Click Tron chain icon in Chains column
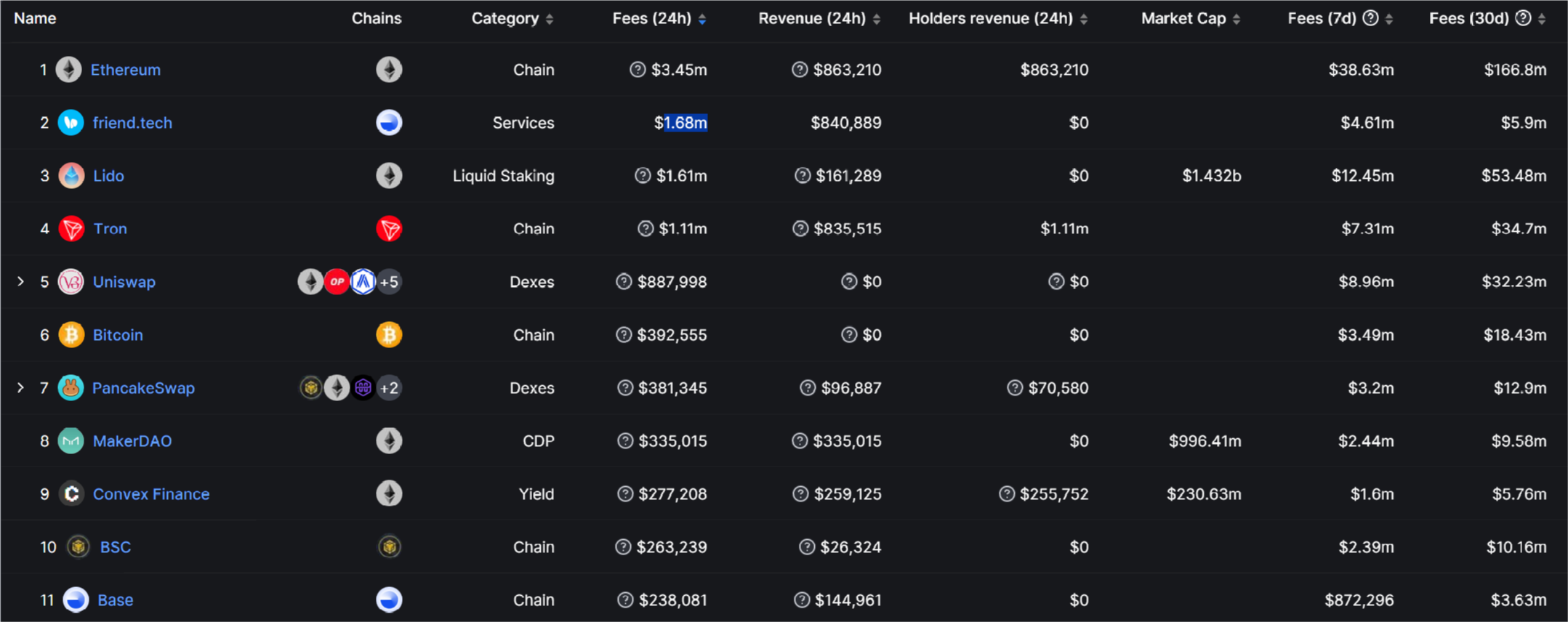 point(389,229)
